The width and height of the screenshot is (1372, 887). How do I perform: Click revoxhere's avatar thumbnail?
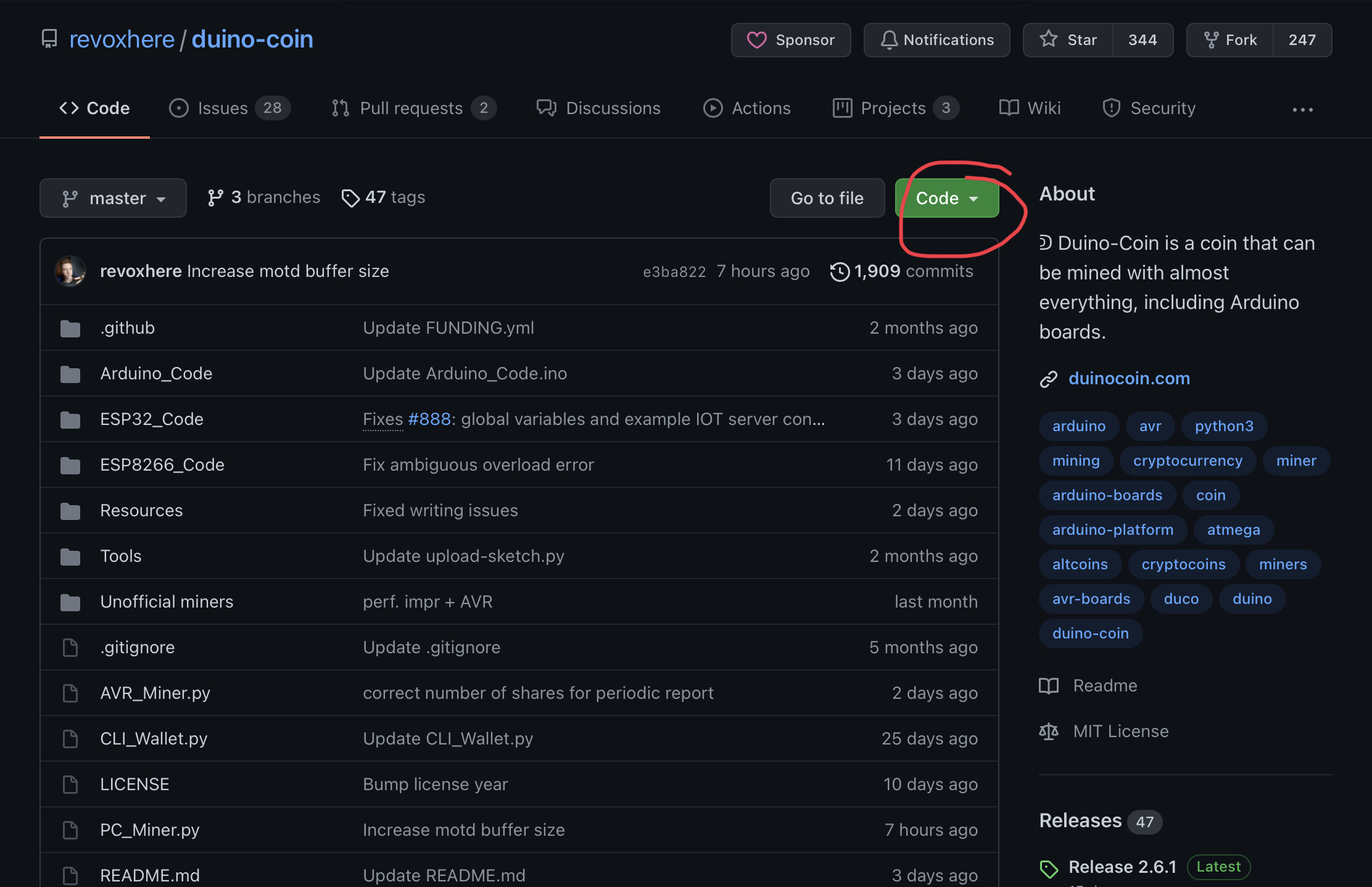pyautogui.click(x=70, y=271)
